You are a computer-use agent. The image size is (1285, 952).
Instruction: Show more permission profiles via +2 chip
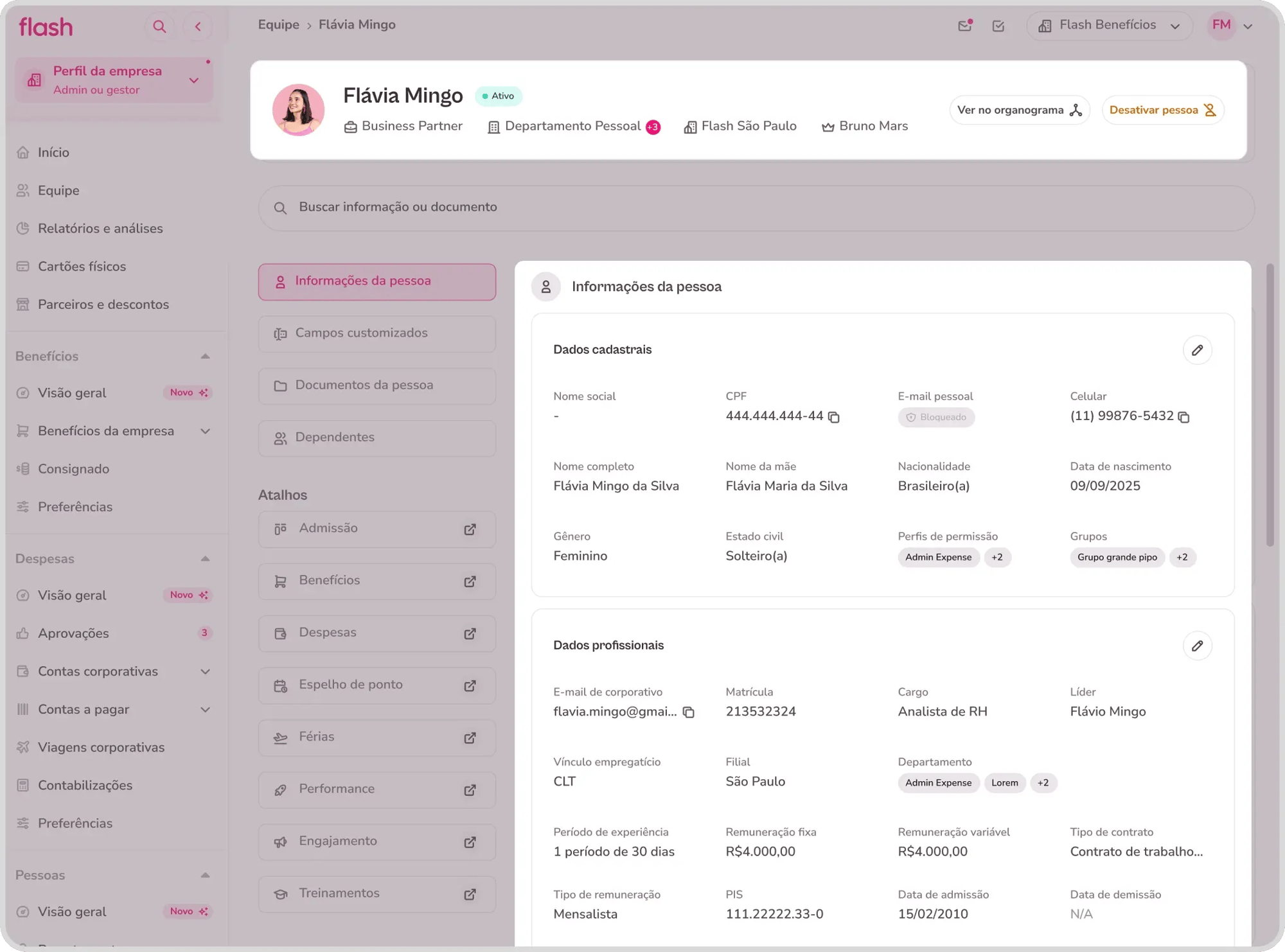(997, 558)
